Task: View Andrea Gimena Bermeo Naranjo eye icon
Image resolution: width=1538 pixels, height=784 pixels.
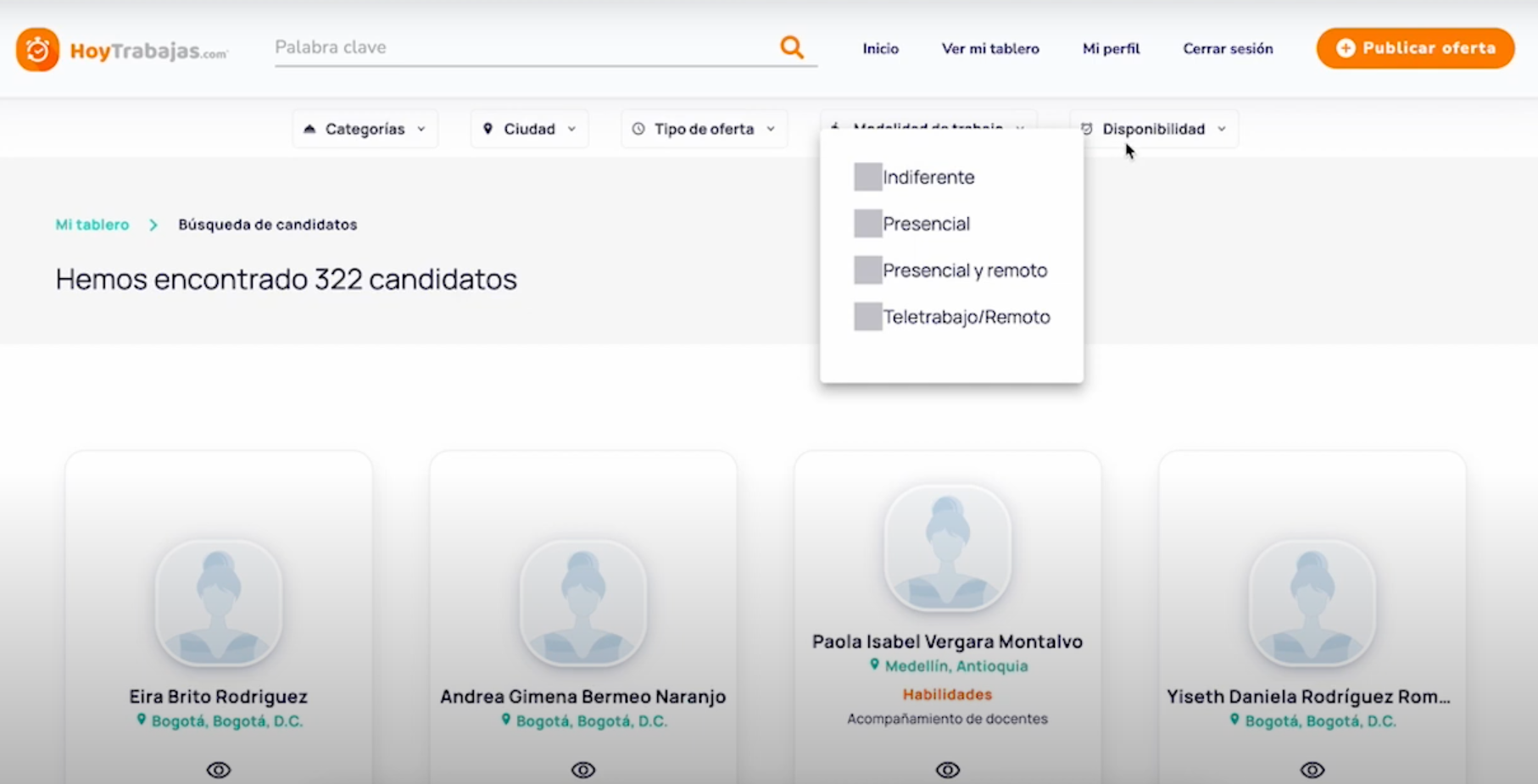Action: coord(583,770)
